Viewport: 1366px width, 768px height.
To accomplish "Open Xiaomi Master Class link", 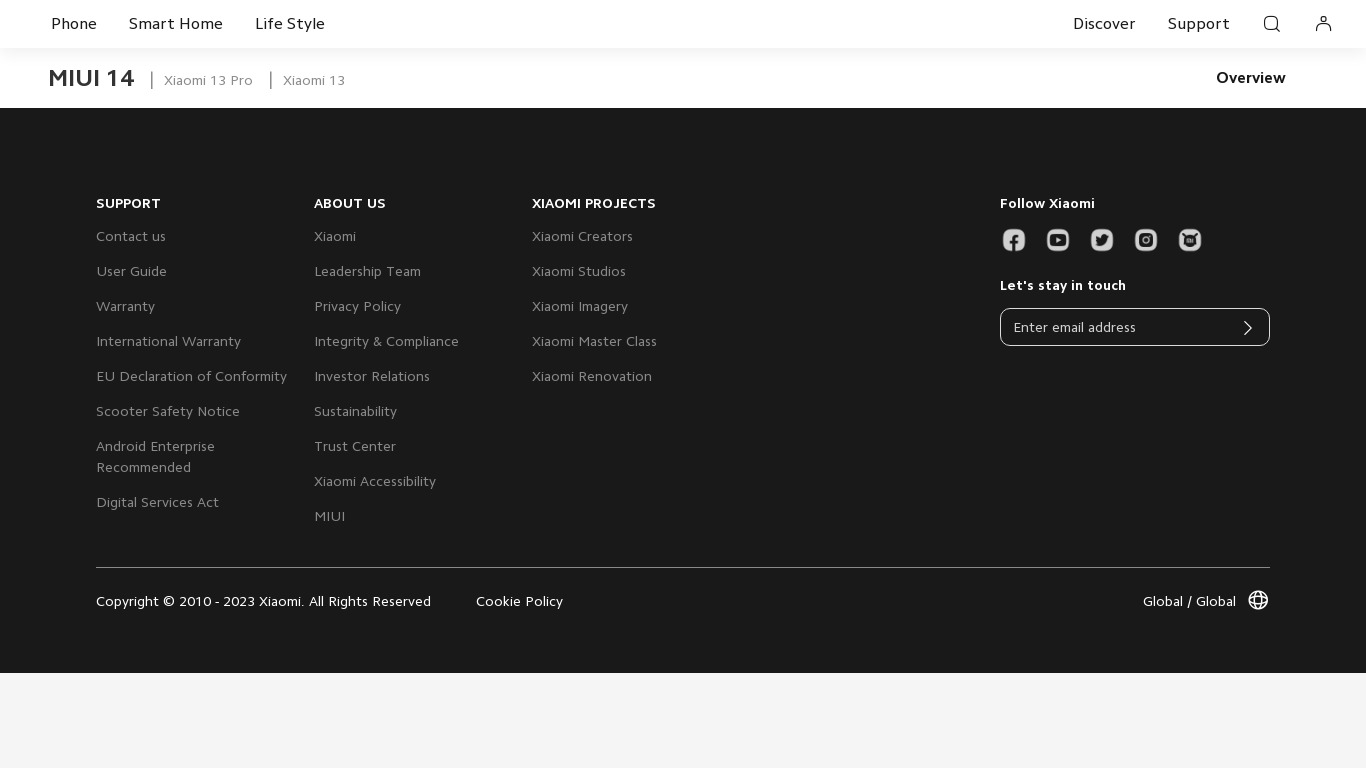I will coord(594,341).
